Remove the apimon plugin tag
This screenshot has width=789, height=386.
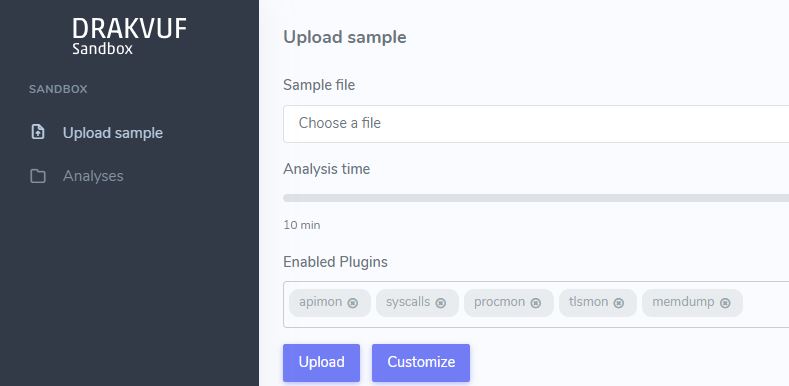[x=353, y=303]
